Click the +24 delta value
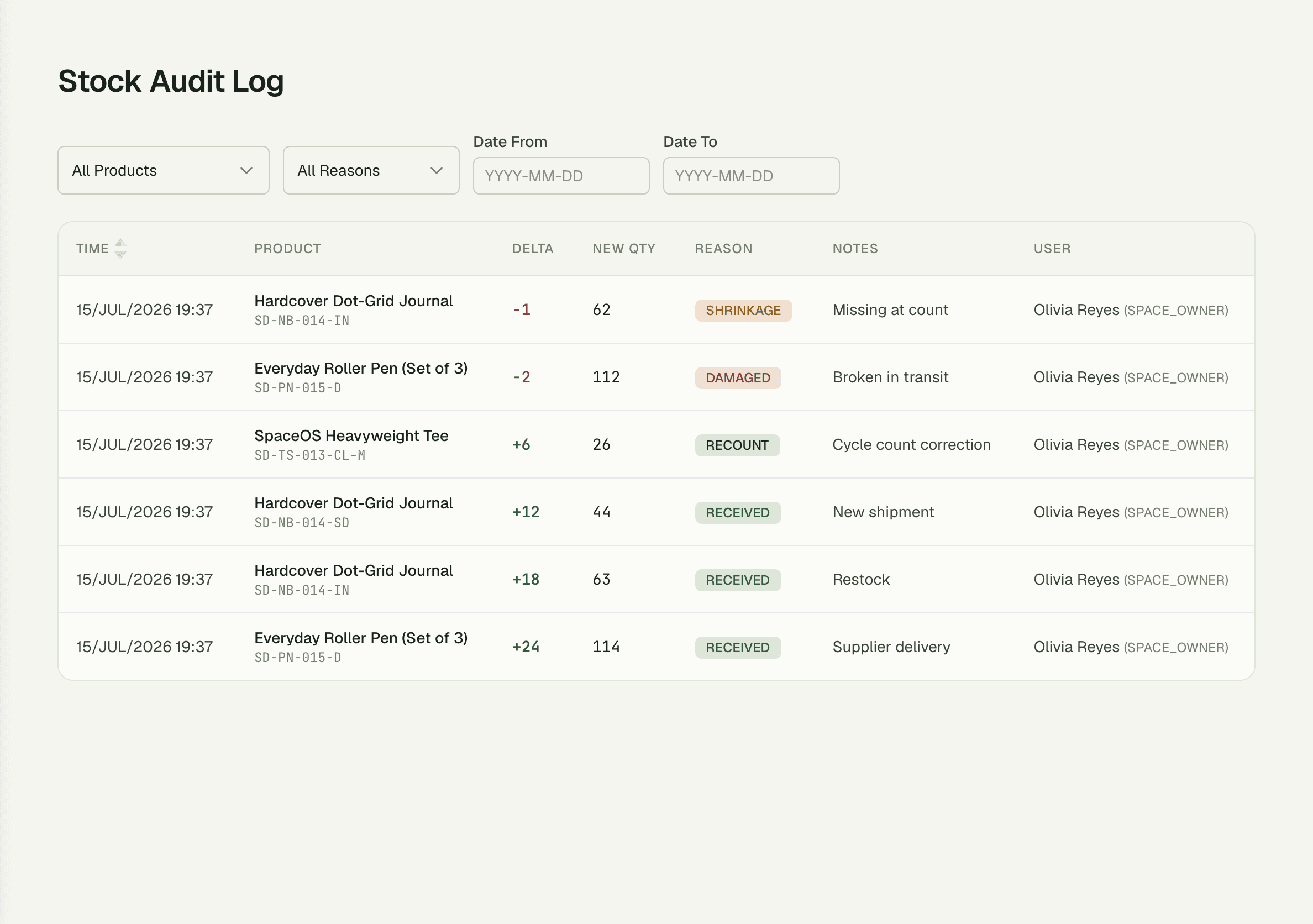 (x=526, y=647)
